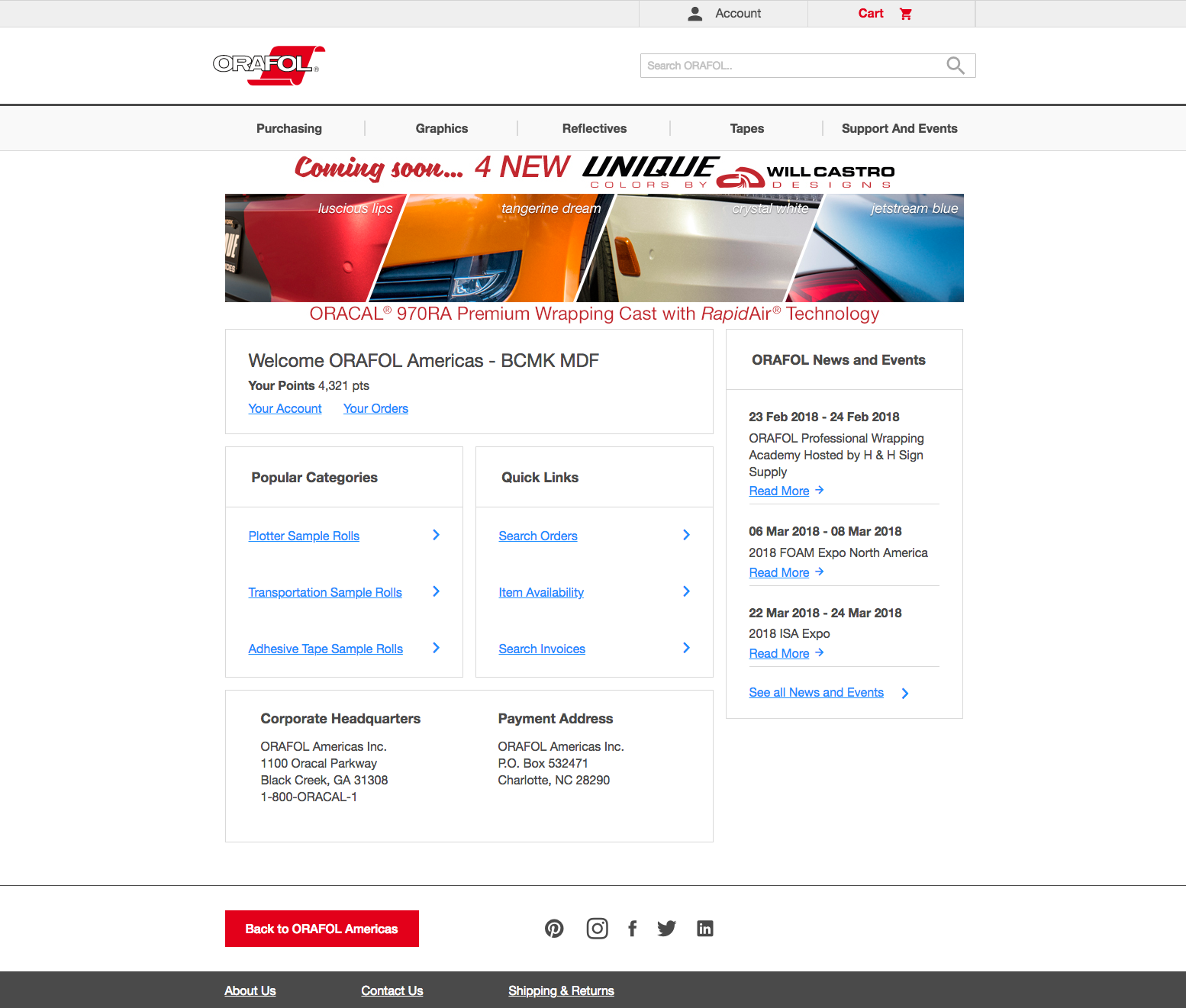Click arrow beside first Read More link
1186x1008 pixels.
(x=819, y=490)
